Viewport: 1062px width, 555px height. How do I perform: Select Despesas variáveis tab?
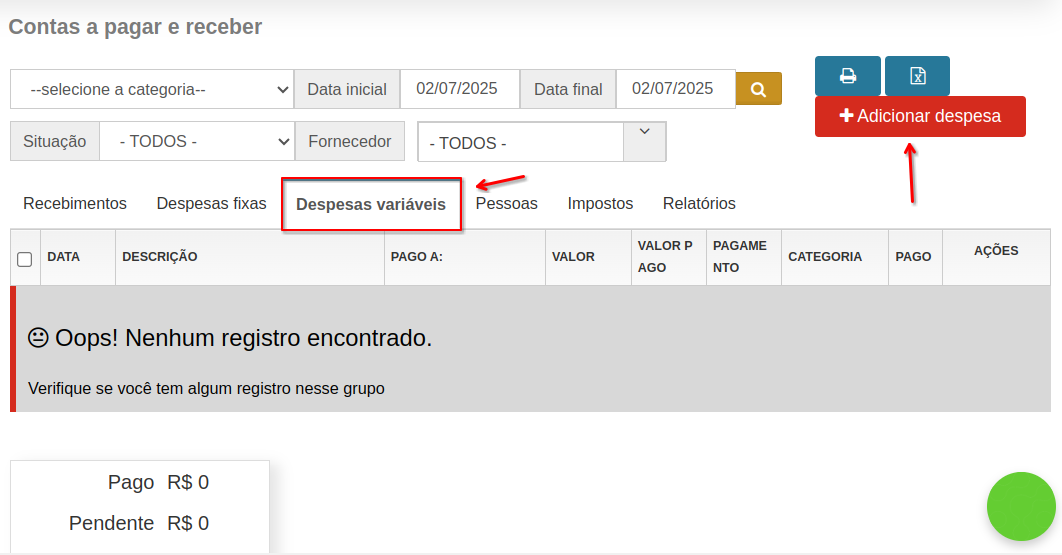[x=370, y=205]
